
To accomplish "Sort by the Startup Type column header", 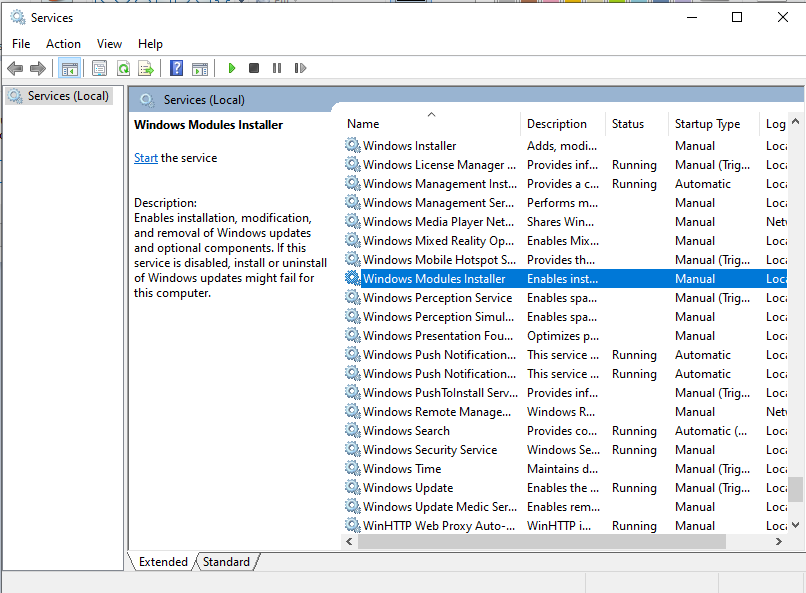I will (713, 124).
